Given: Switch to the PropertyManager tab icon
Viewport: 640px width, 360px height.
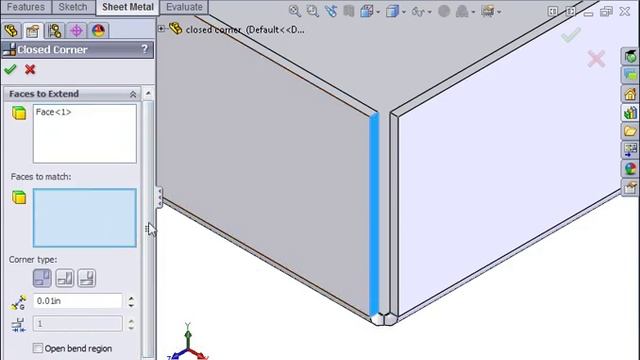Looking at the screenshot, I should point(33,31).
